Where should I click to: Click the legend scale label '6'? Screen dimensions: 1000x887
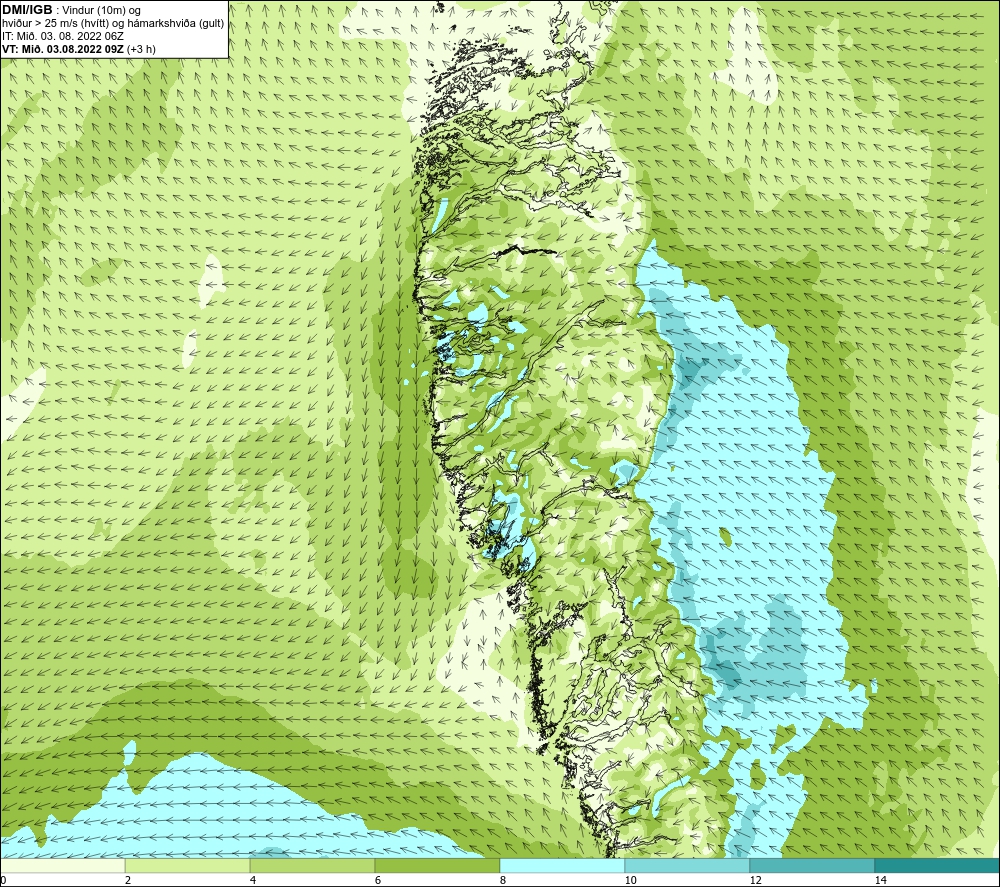378,880
